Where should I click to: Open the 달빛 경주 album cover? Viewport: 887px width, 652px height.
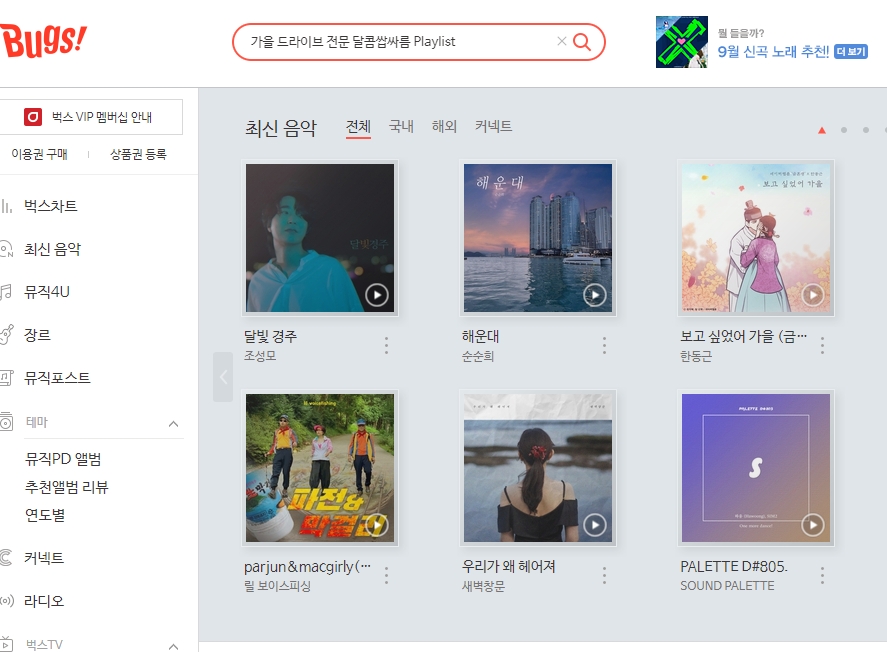pos(320,238)
